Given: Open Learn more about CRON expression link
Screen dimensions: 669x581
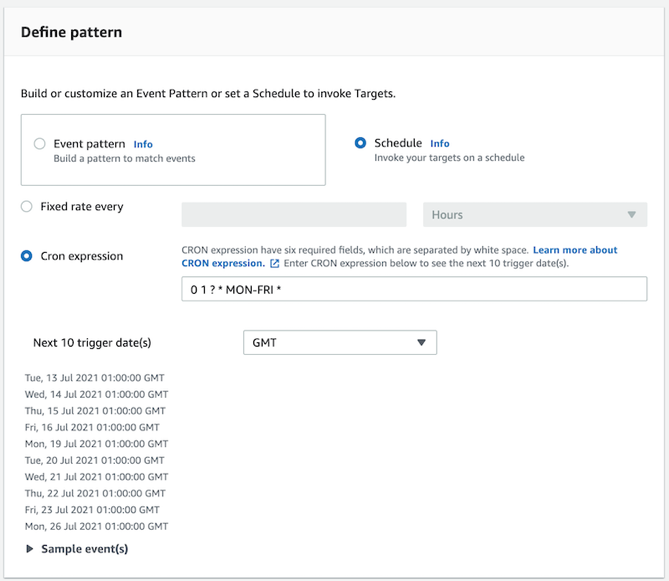Looking at the screenshot, I should point(575,250).
